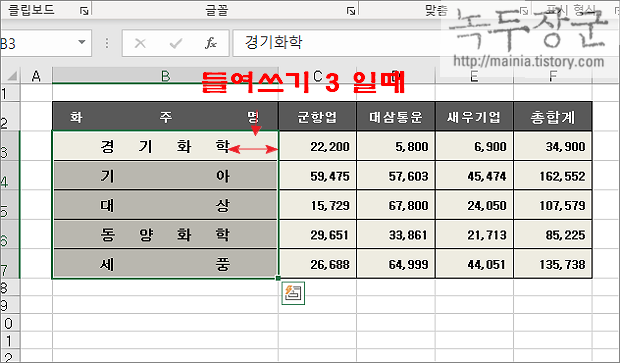This screenshot has height=363, width=620.
Task: Select the 기아 cell
Action: click(165, 175)
